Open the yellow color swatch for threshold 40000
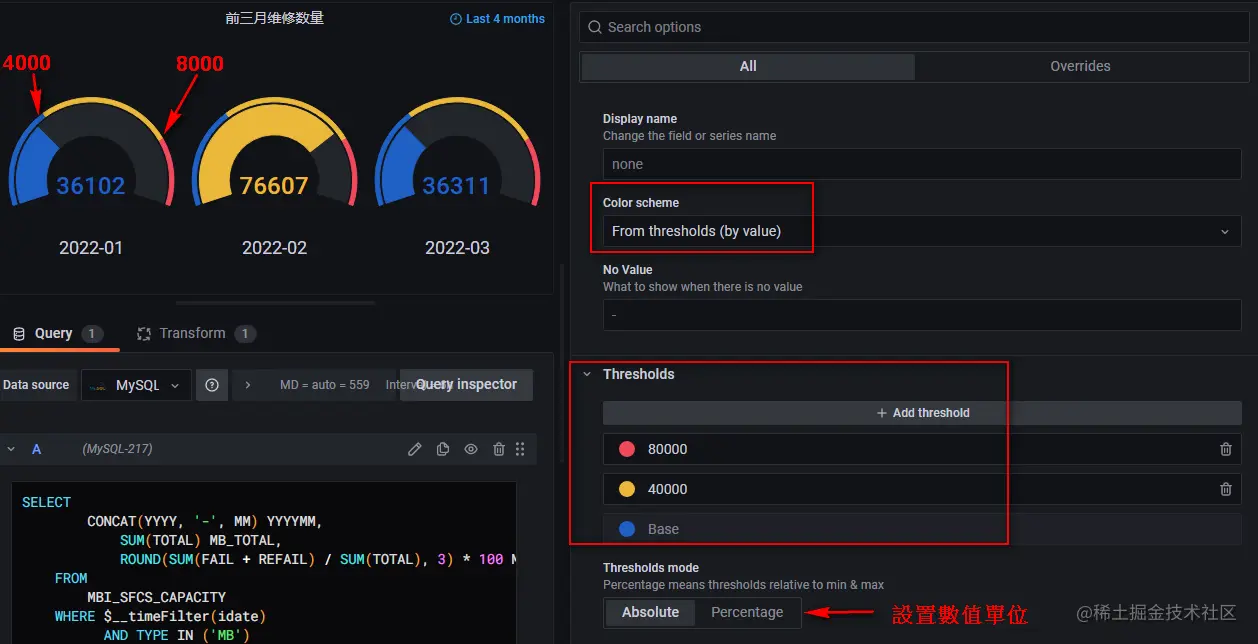 (x=627, y=489)
